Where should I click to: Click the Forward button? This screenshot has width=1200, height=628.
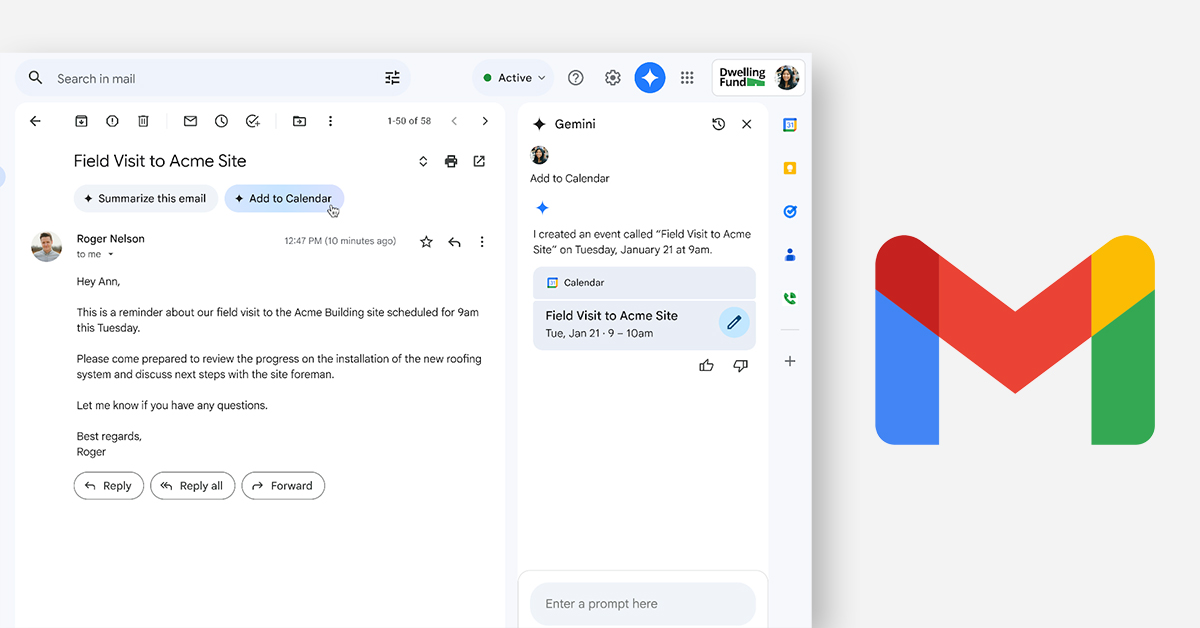283,486
